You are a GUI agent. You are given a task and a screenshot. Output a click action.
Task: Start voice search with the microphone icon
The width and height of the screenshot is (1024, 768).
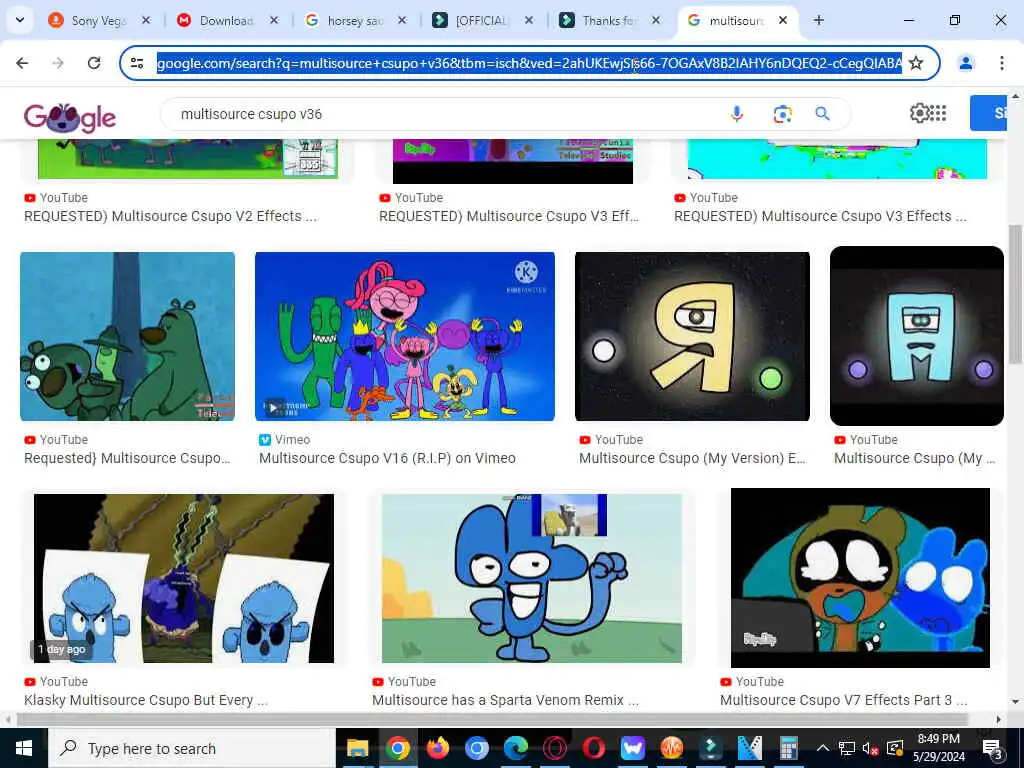(737, 114)
